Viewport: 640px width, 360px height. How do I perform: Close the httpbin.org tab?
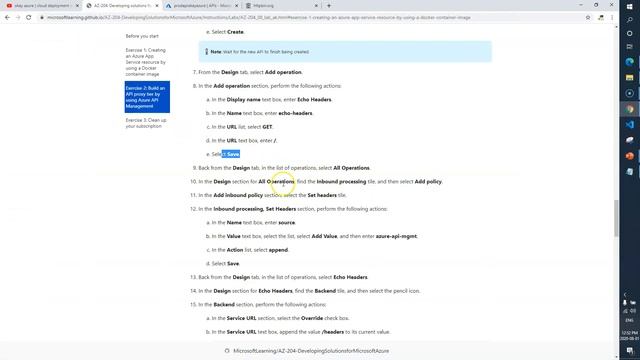pos(316,6)
